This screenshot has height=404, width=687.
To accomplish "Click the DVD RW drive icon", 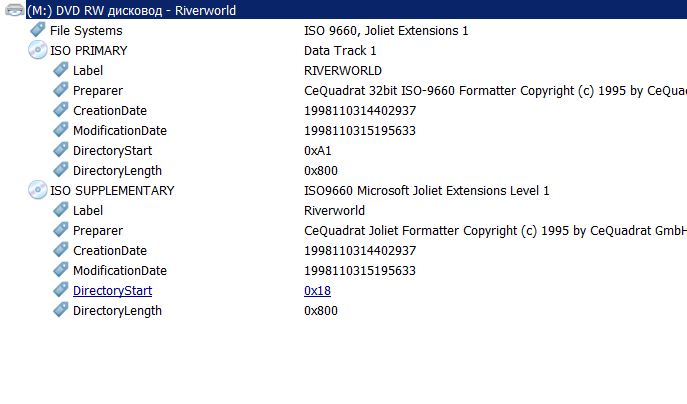I will tap(13, 10).
